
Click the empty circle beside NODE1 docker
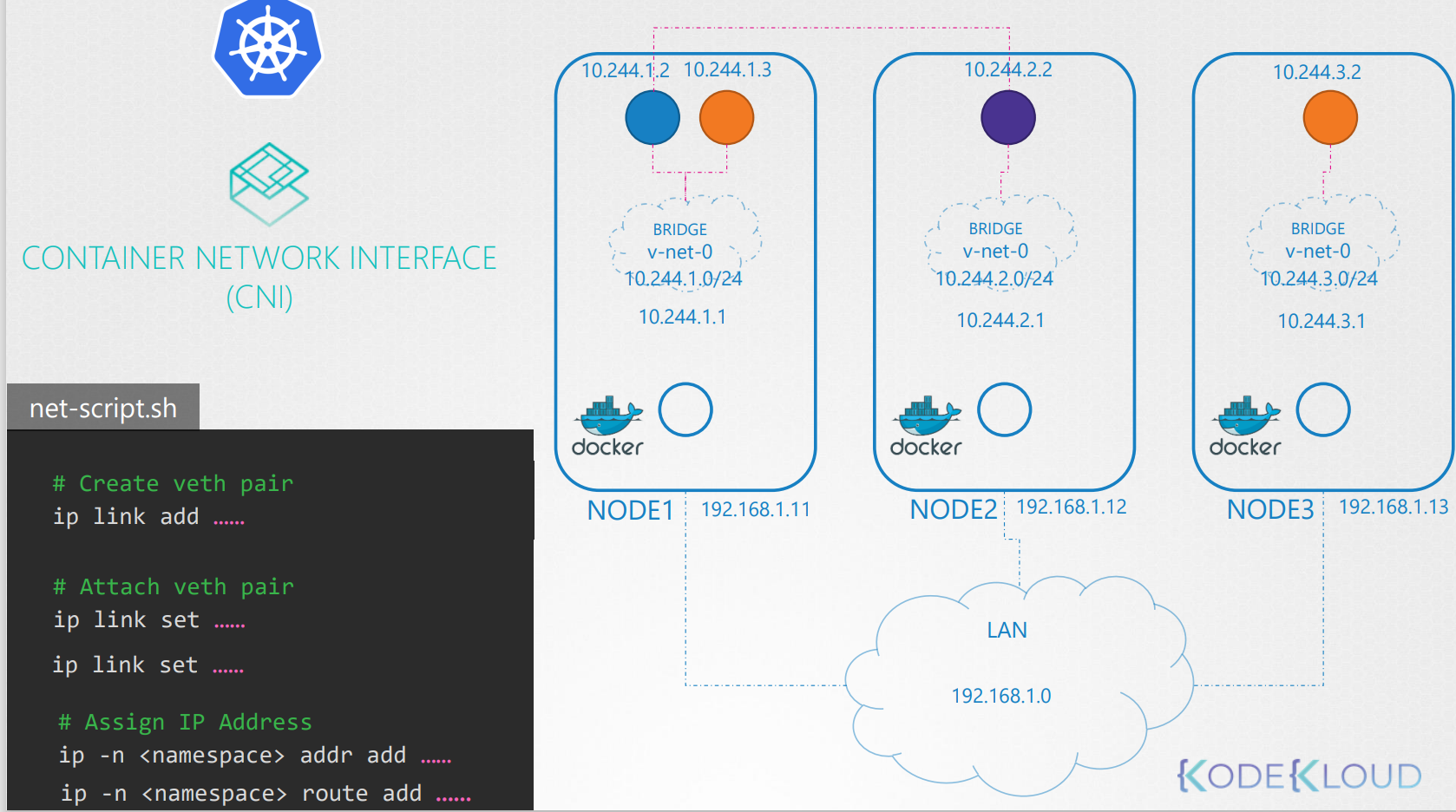(685, 409)
